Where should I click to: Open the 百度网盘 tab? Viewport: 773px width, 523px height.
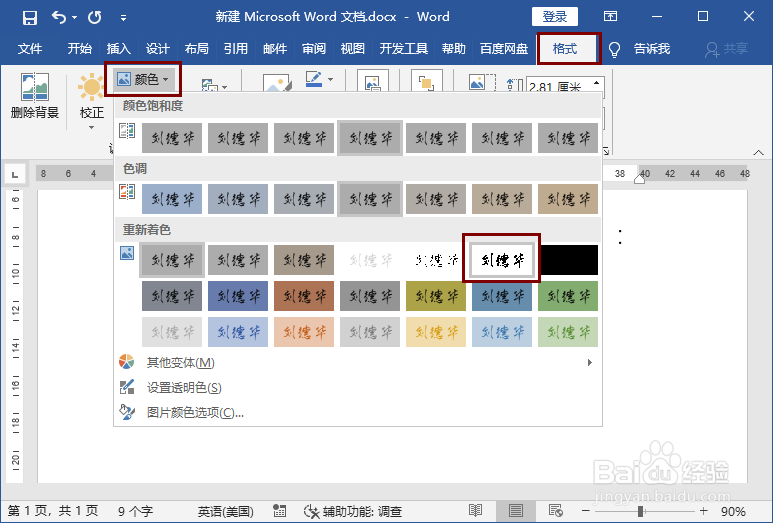point(504,49)
